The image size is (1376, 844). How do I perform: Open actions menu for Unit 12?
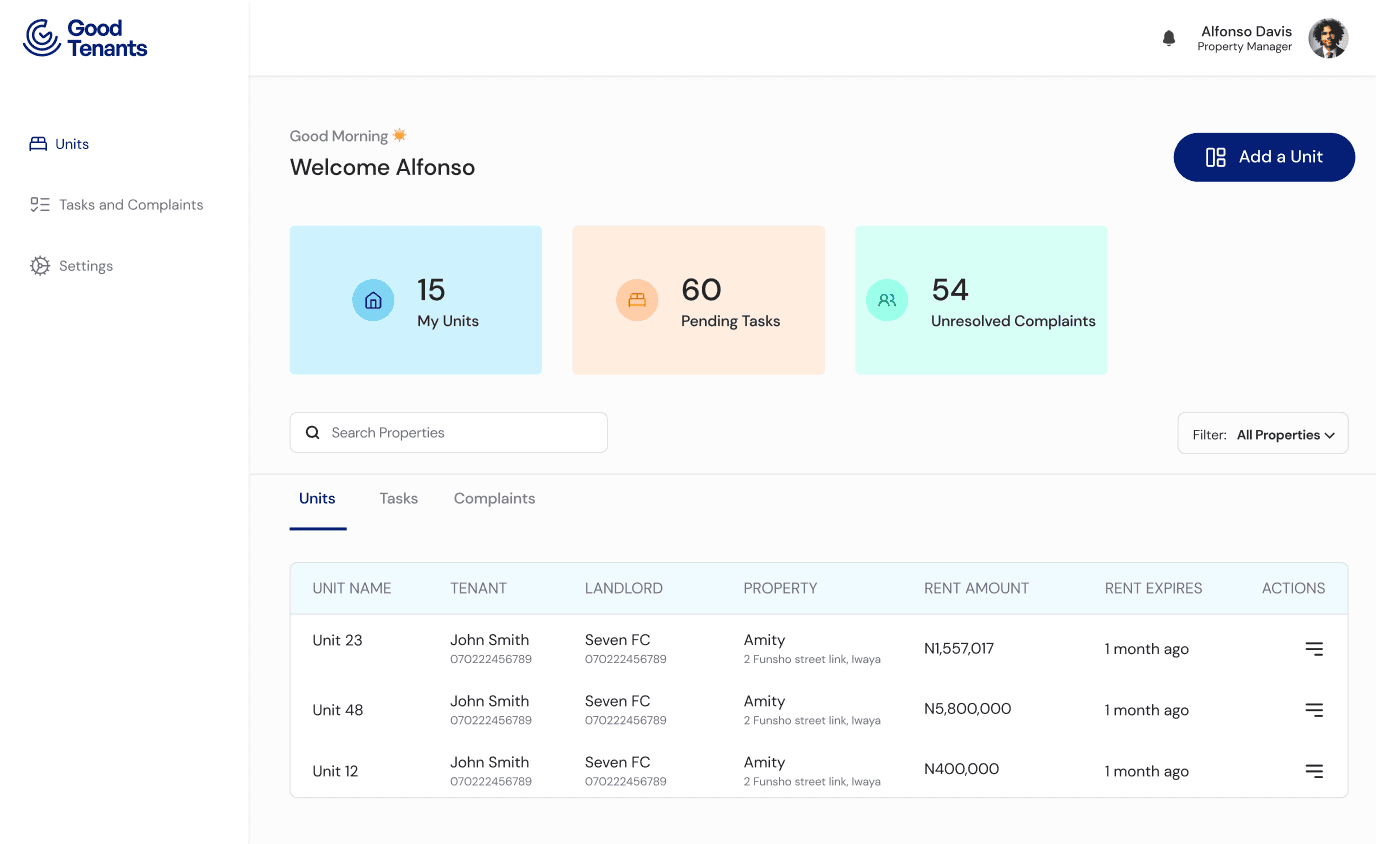[1314, 771]
